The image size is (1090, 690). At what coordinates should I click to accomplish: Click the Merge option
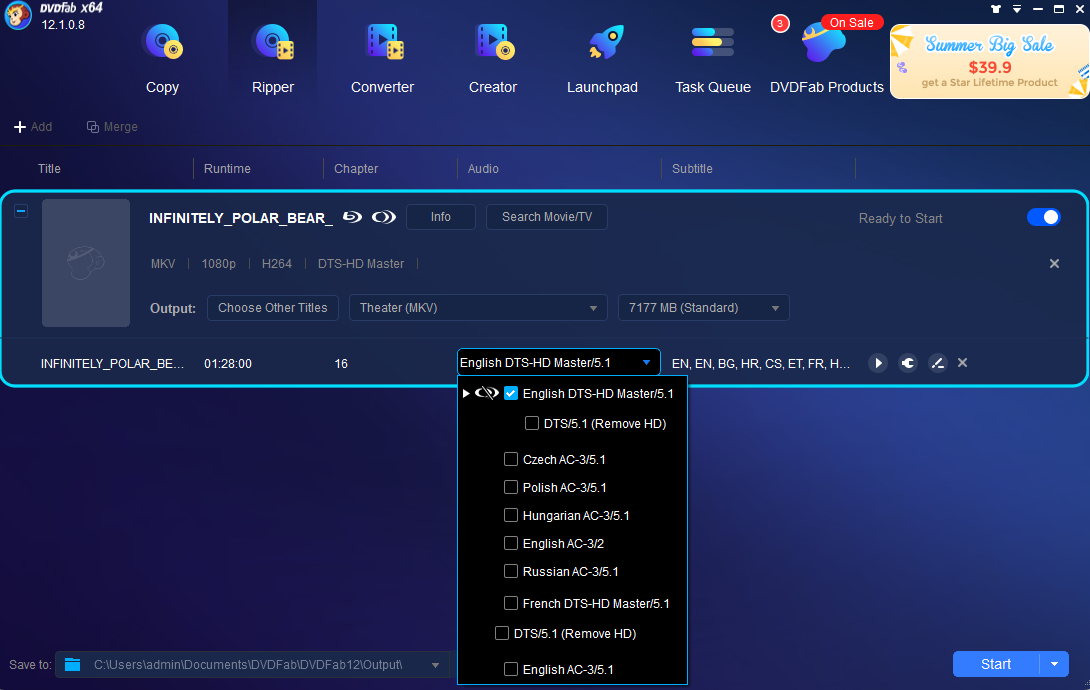(x=112, y=127)
